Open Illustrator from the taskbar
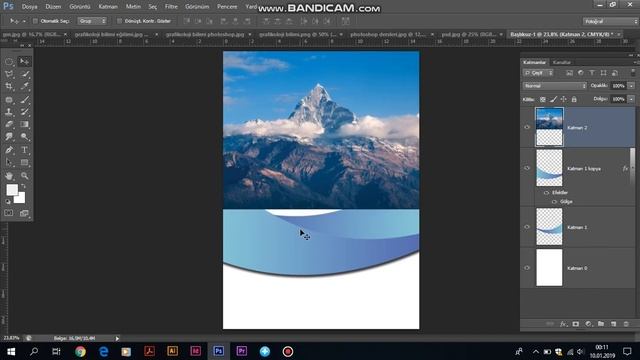This screenshot has width=640, height=360. (173, 351)
